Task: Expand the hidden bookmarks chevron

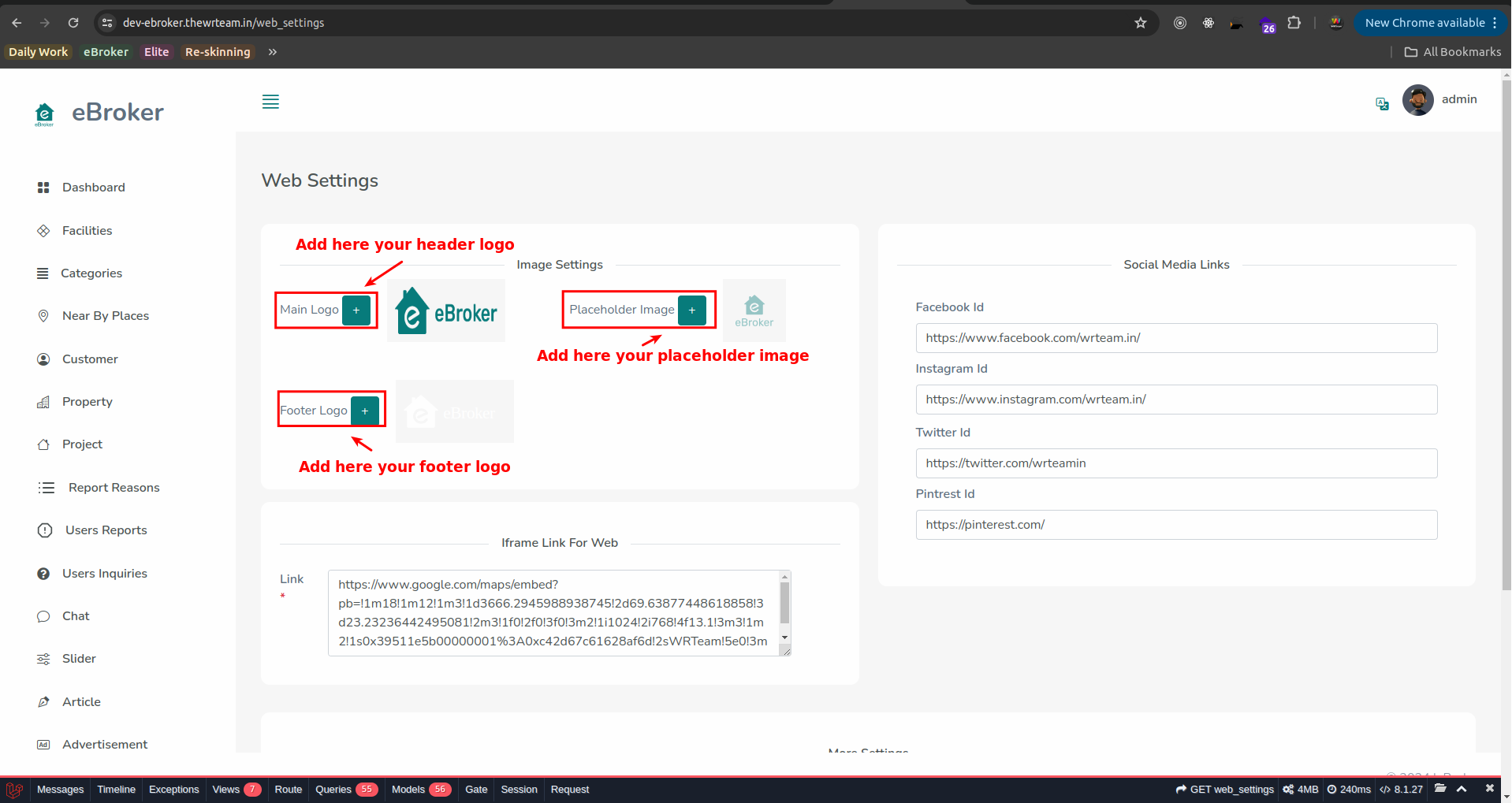Action: point(273,52)
